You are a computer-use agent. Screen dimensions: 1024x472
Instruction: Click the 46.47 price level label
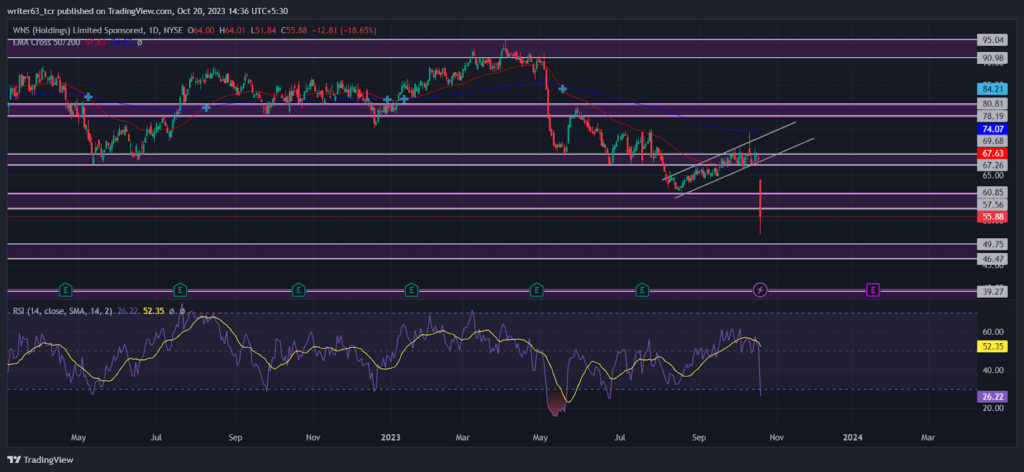991,259
